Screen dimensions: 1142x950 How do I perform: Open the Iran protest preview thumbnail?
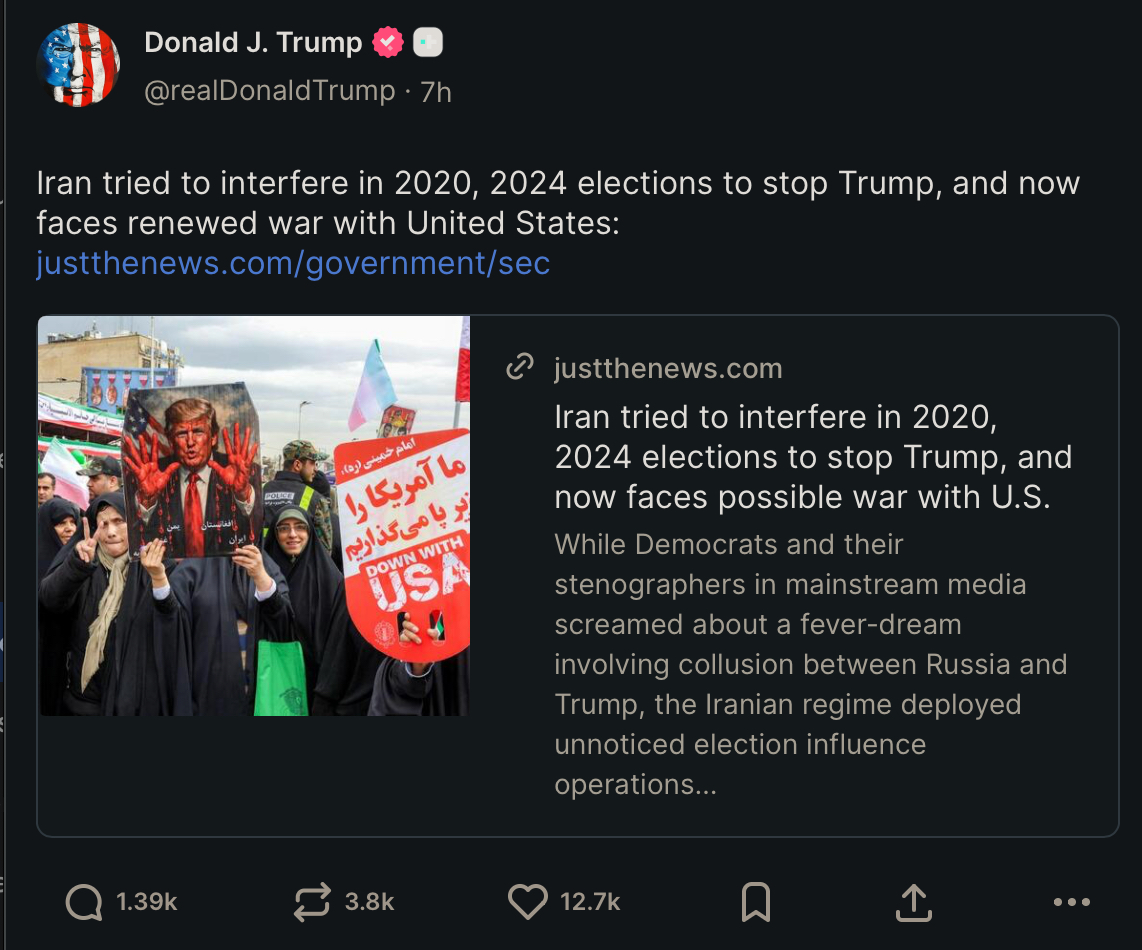(254, 516)
